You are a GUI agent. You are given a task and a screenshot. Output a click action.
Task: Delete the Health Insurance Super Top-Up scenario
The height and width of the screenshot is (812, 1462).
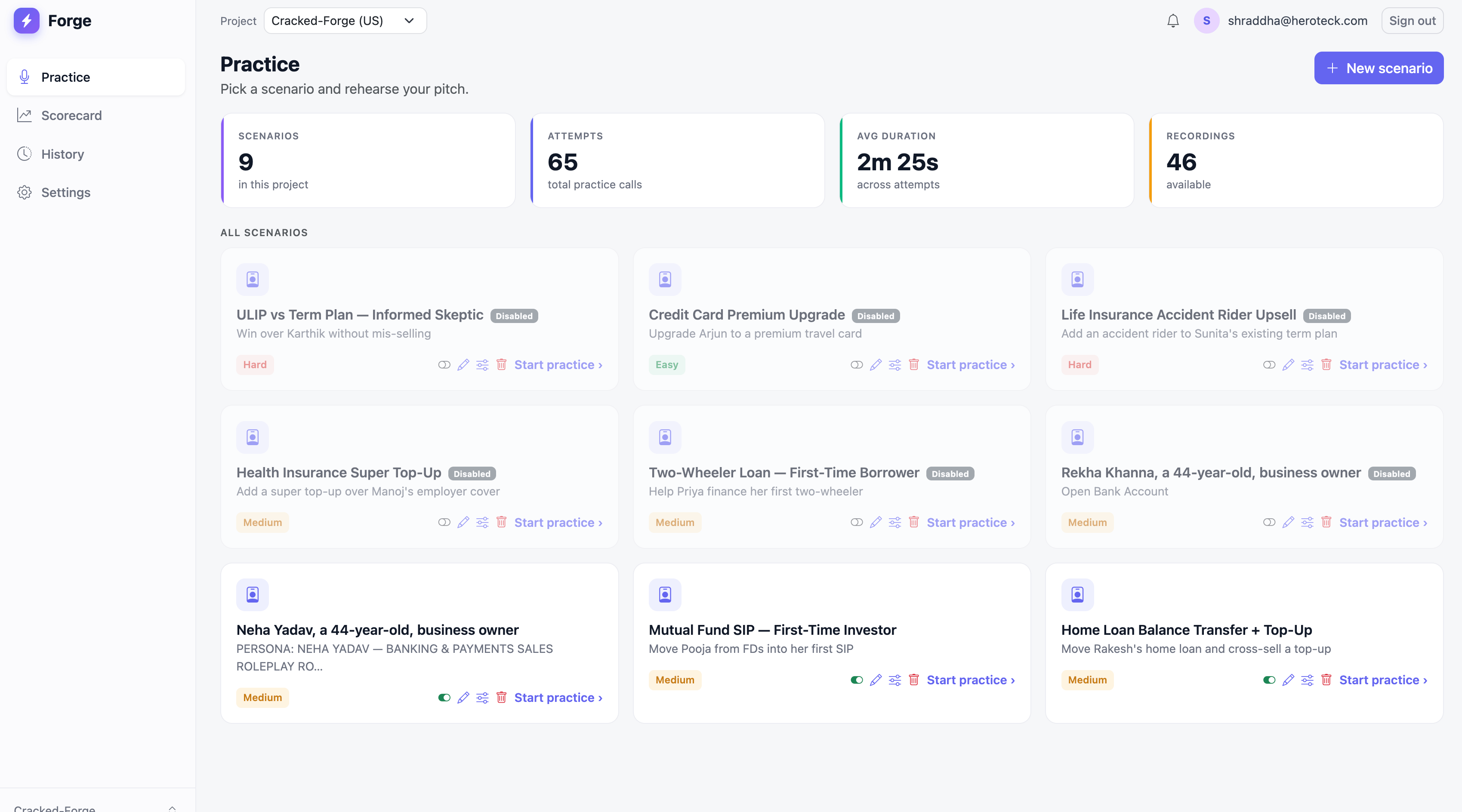pos(501,523)
